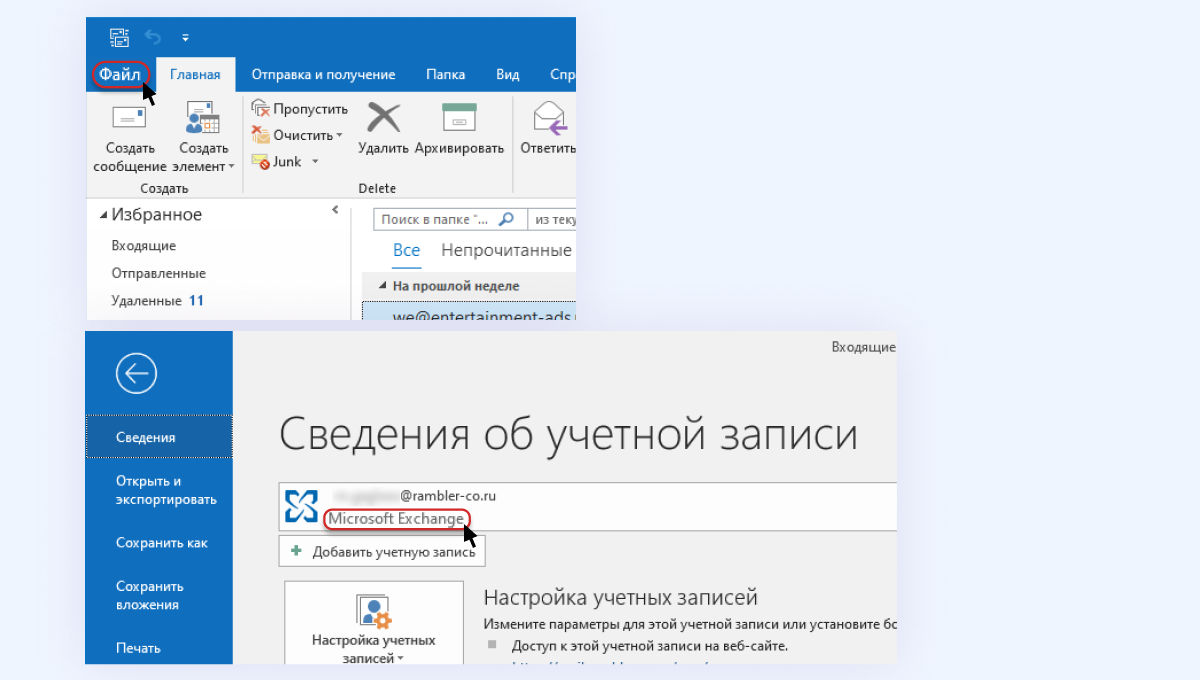Open the Вид ribbon tab
Viewport: 1200px width, 680px height.
[x=508, y=74]
